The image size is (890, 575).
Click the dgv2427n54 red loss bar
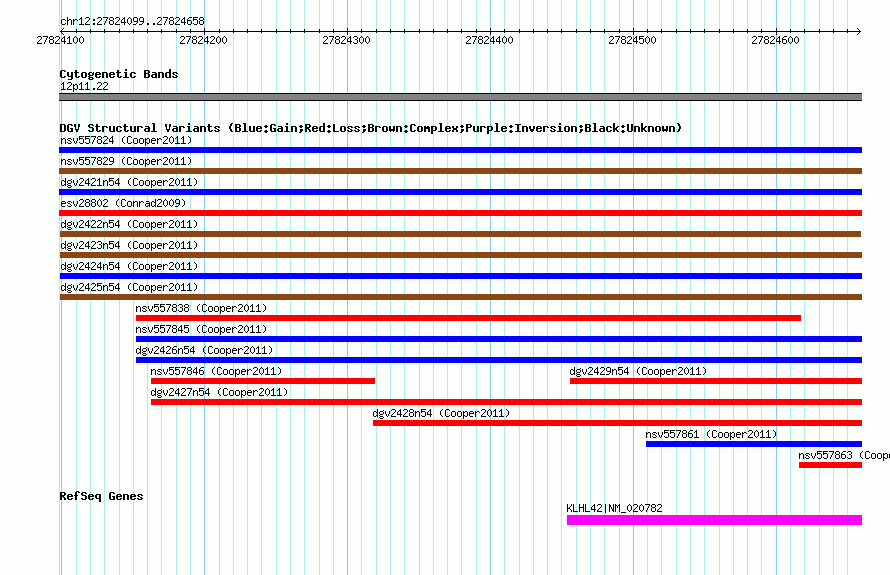pyautogui.click(x=506, y=402)
